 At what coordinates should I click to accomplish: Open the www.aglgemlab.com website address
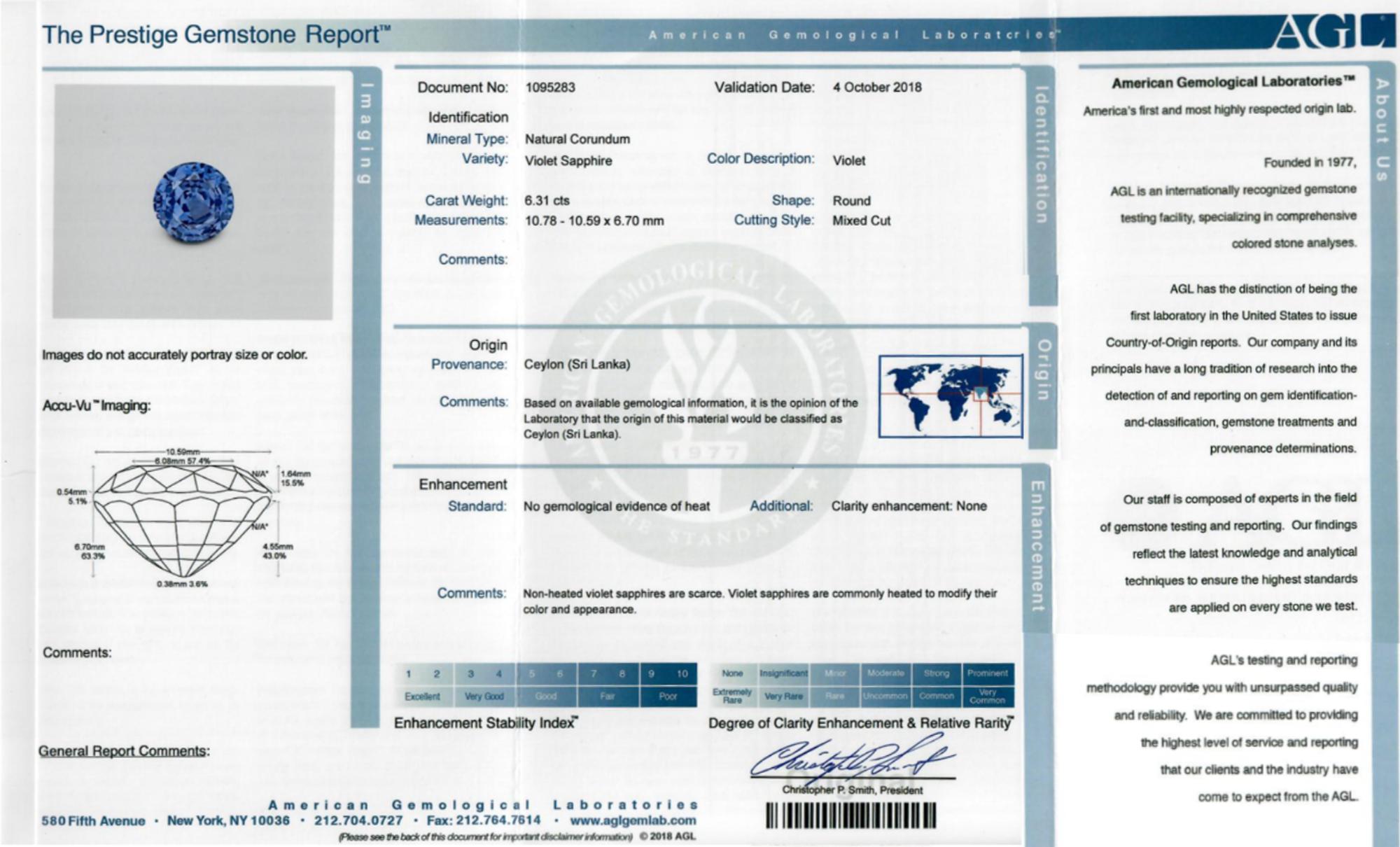633,820
